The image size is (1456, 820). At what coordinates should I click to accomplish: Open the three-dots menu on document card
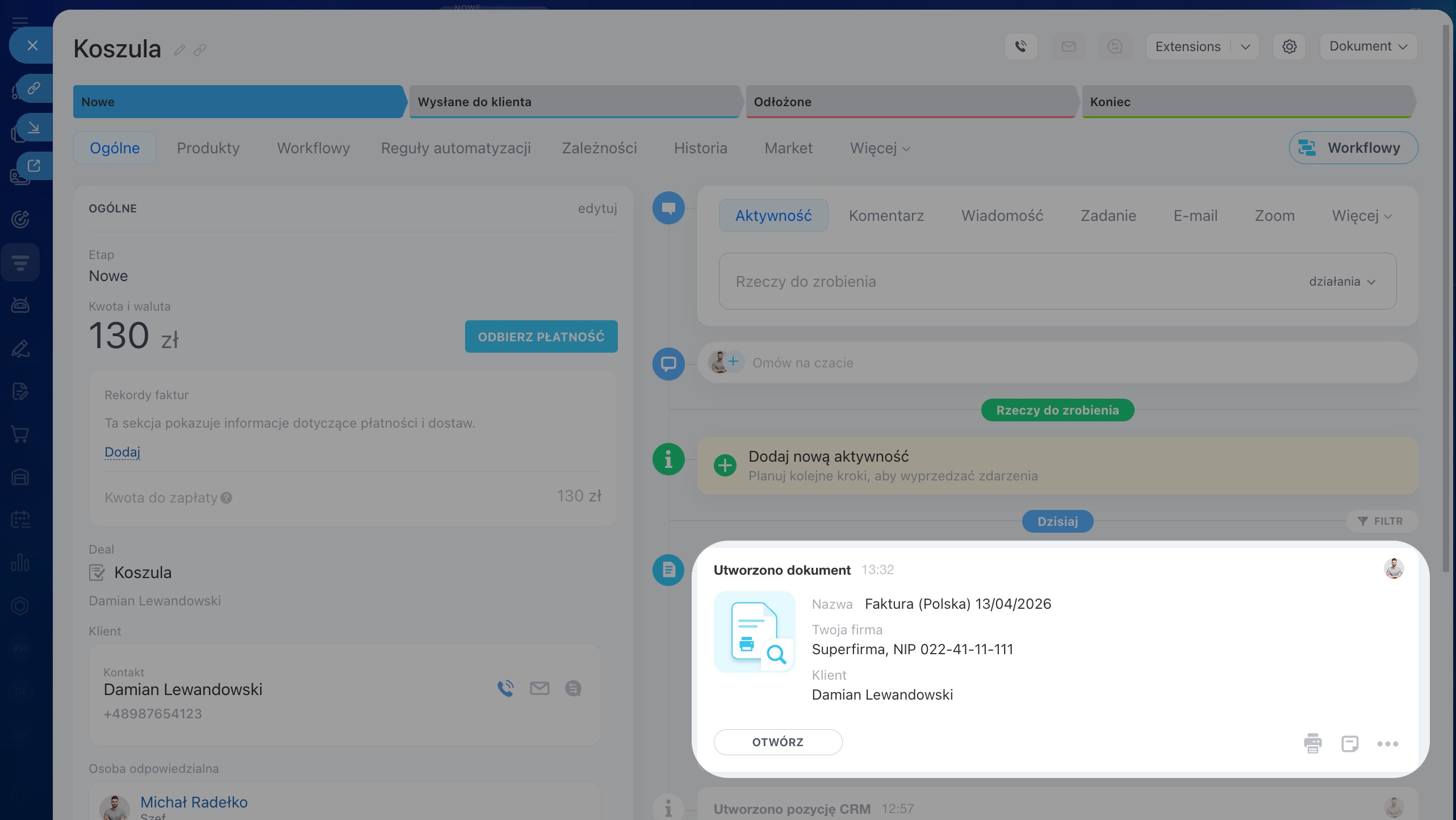pyautogui.click(x=1387, y=743)
